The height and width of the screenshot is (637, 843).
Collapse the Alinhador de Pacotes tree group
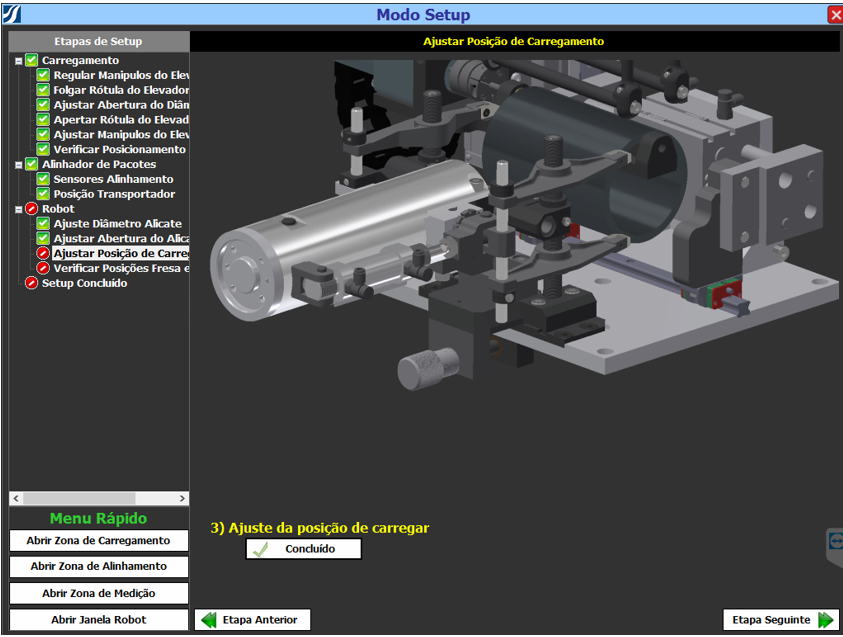click(18, 165)
